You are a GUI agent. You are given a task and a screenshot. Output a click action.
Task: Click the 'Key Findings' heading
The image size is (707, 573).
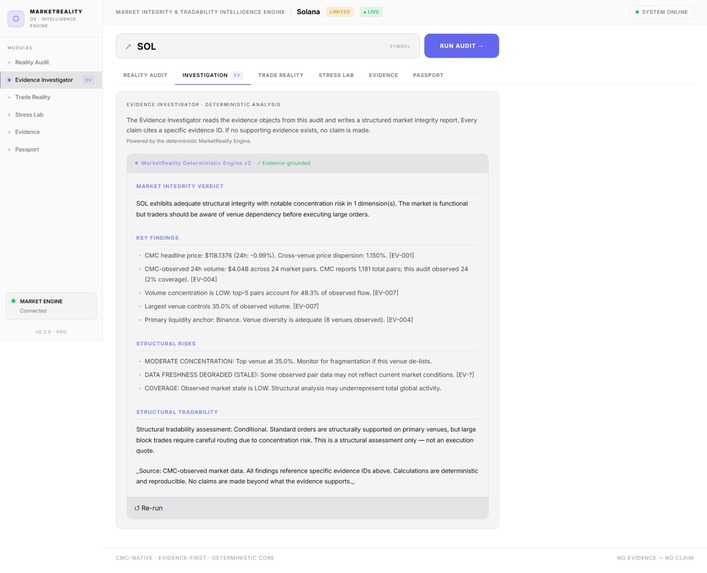pos(157,238)
